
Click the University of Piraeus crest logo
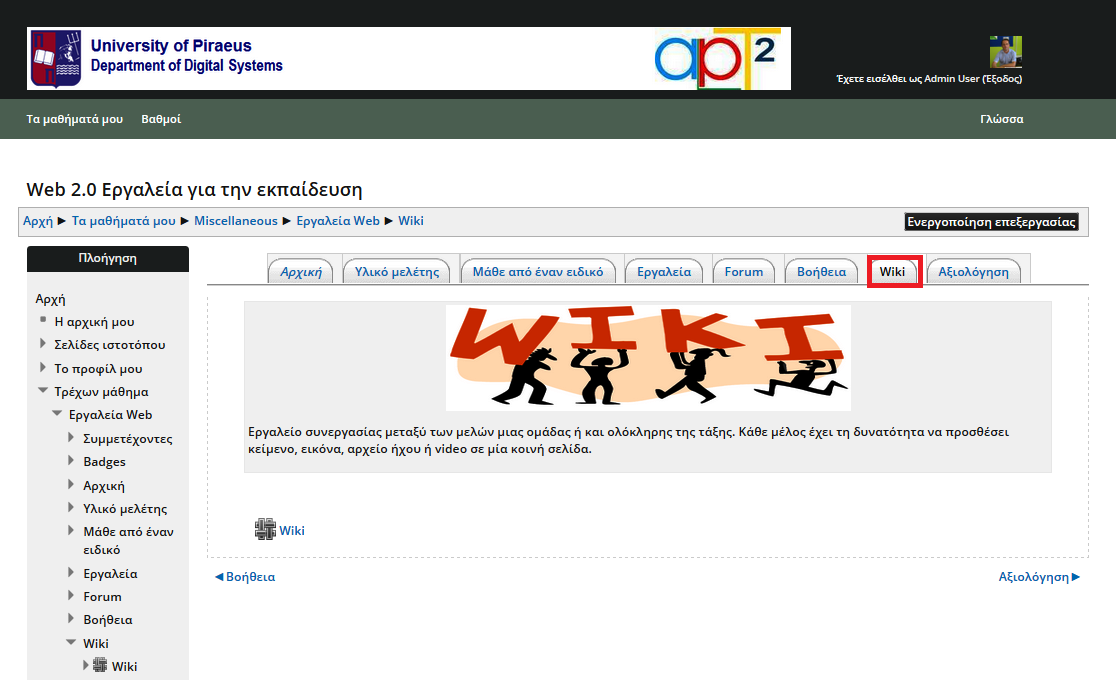(x=56, y=58)
